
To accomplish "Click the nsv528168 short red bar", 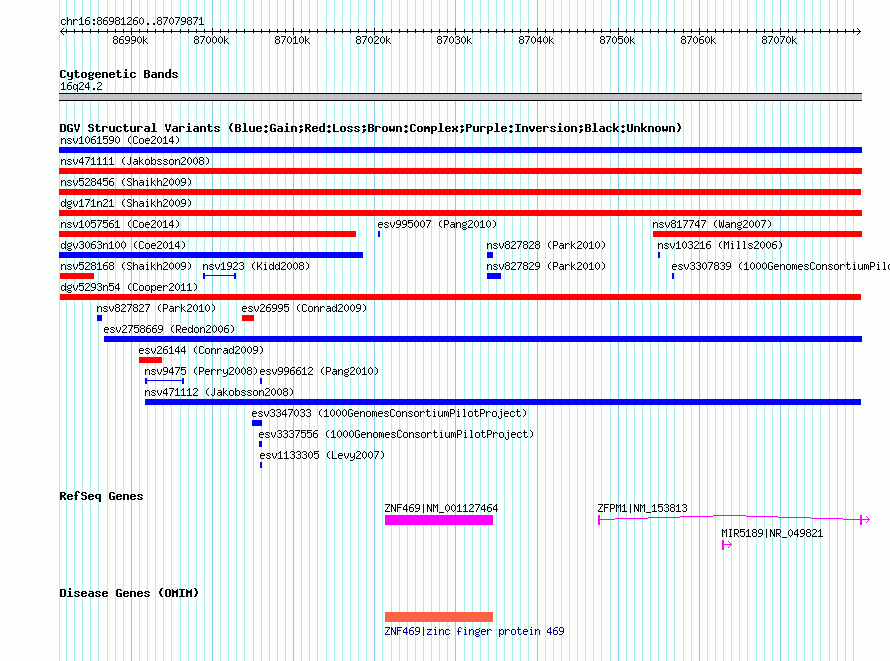I will pos(77,276).
